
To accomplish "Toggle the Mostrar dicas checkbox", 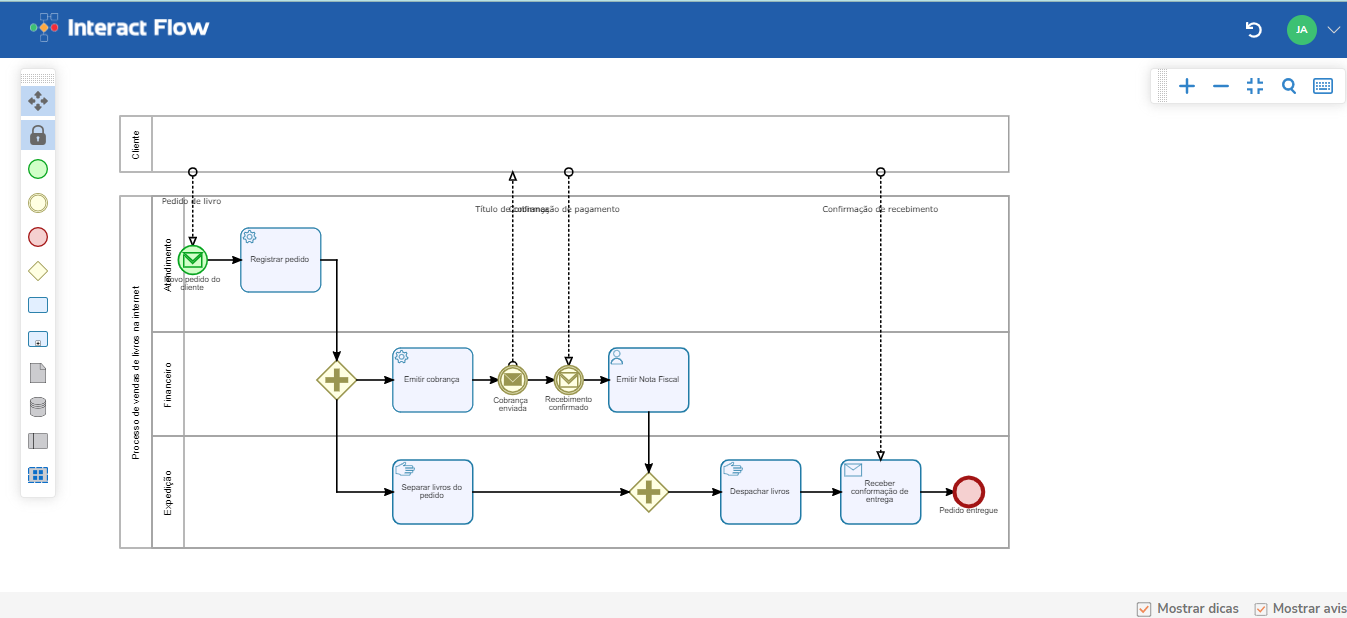I will point(1144,609).
